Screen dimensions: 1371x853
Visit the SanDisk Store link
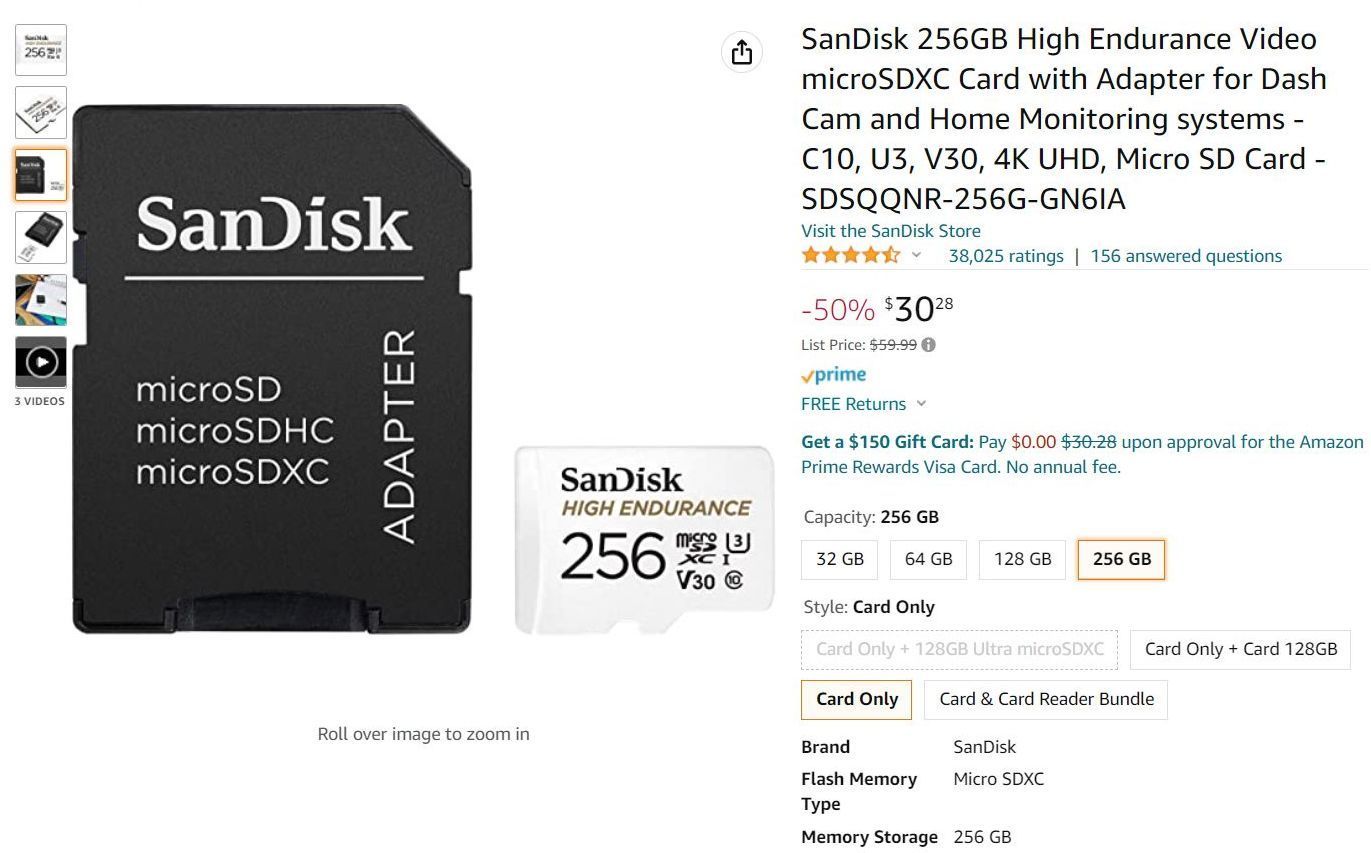click(889, 230)
